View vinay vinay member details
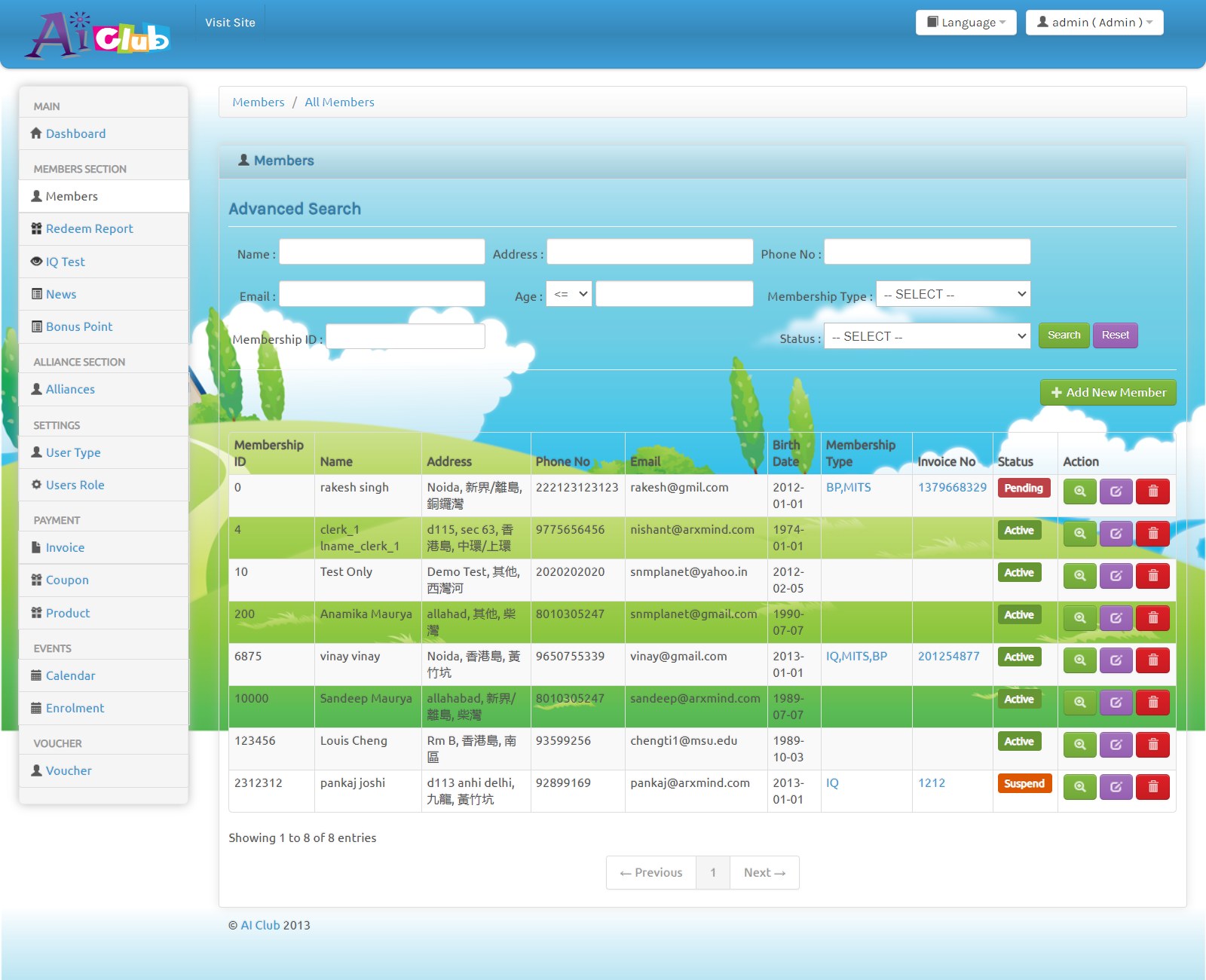The height and width of the screenshot is (980, 1206). tap(1079, 660)
